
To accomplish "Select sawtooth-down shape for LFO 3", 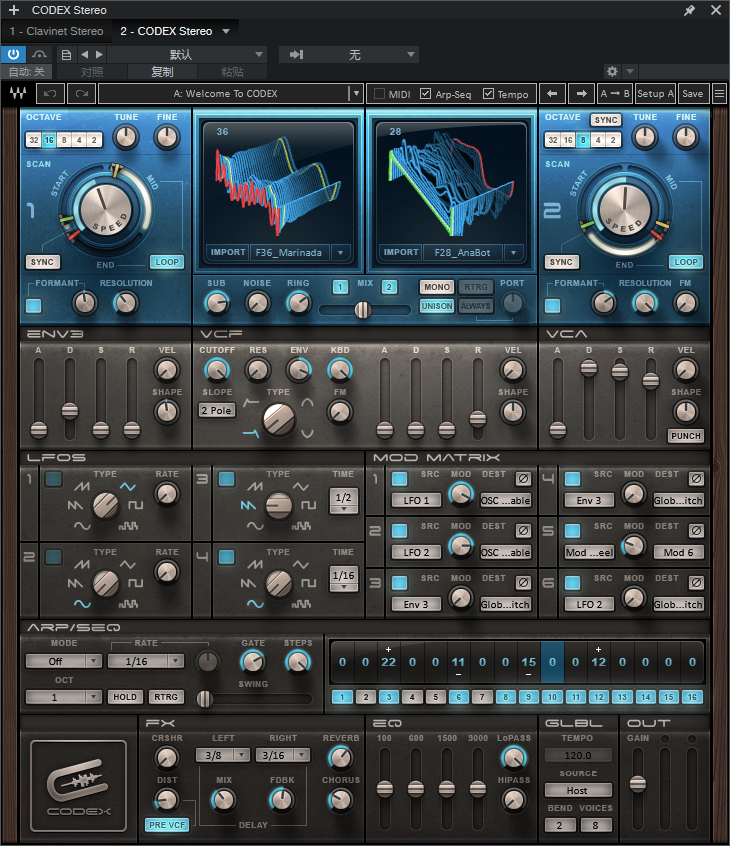I will tap(248, 506).
